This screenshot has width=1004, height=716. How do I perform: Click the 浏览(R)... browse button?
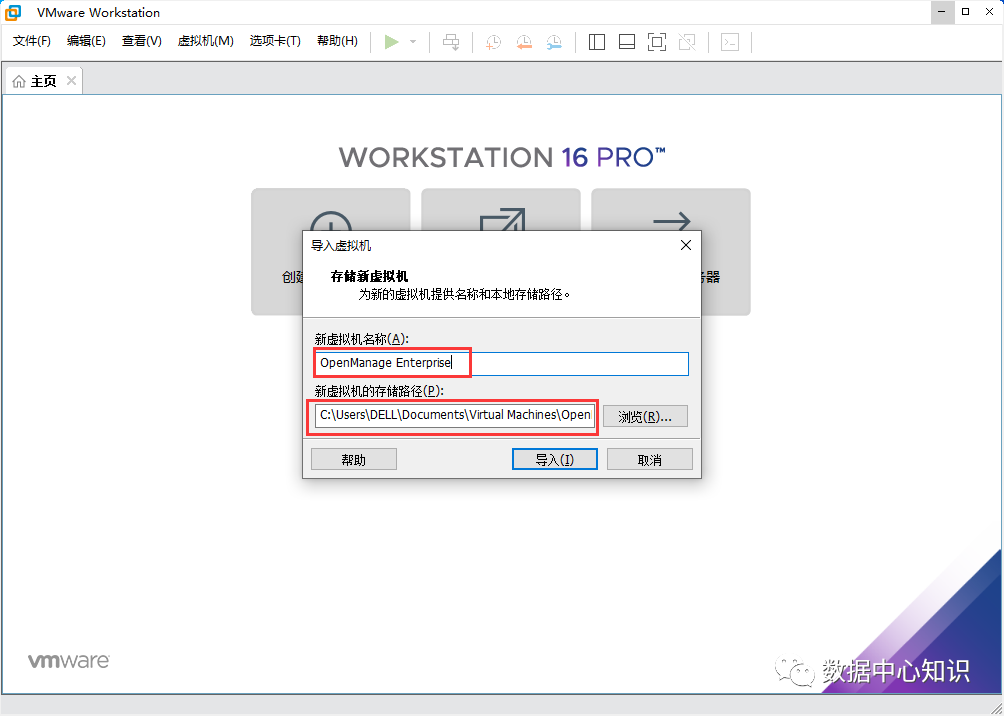coord(645,416)
